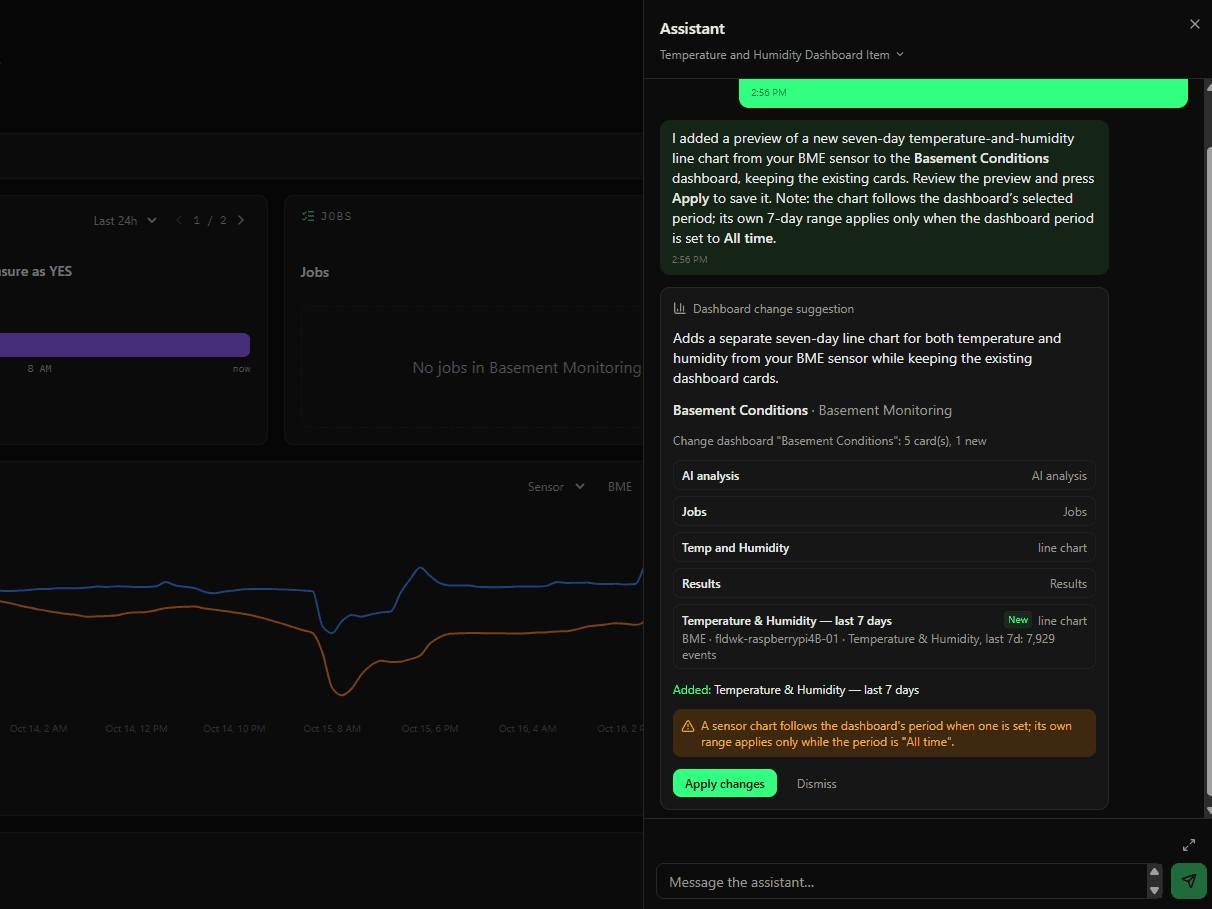Click the Basement Conditions heading in the suggestion card
1212x909 pixels.
click(740, 410)
